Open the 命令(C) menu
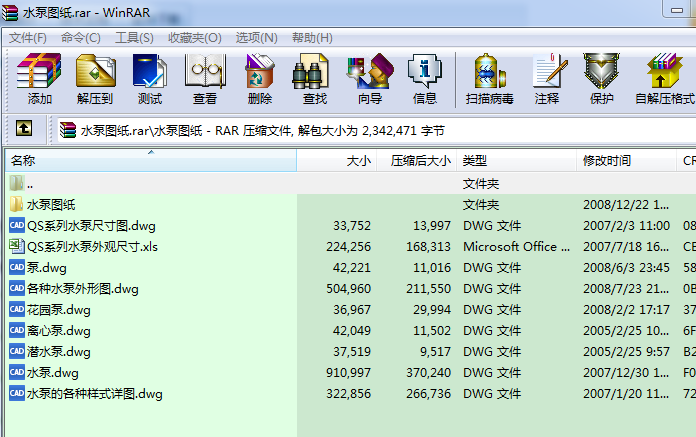This screenshot has width=696, height=437. click(x=80, y=38)
